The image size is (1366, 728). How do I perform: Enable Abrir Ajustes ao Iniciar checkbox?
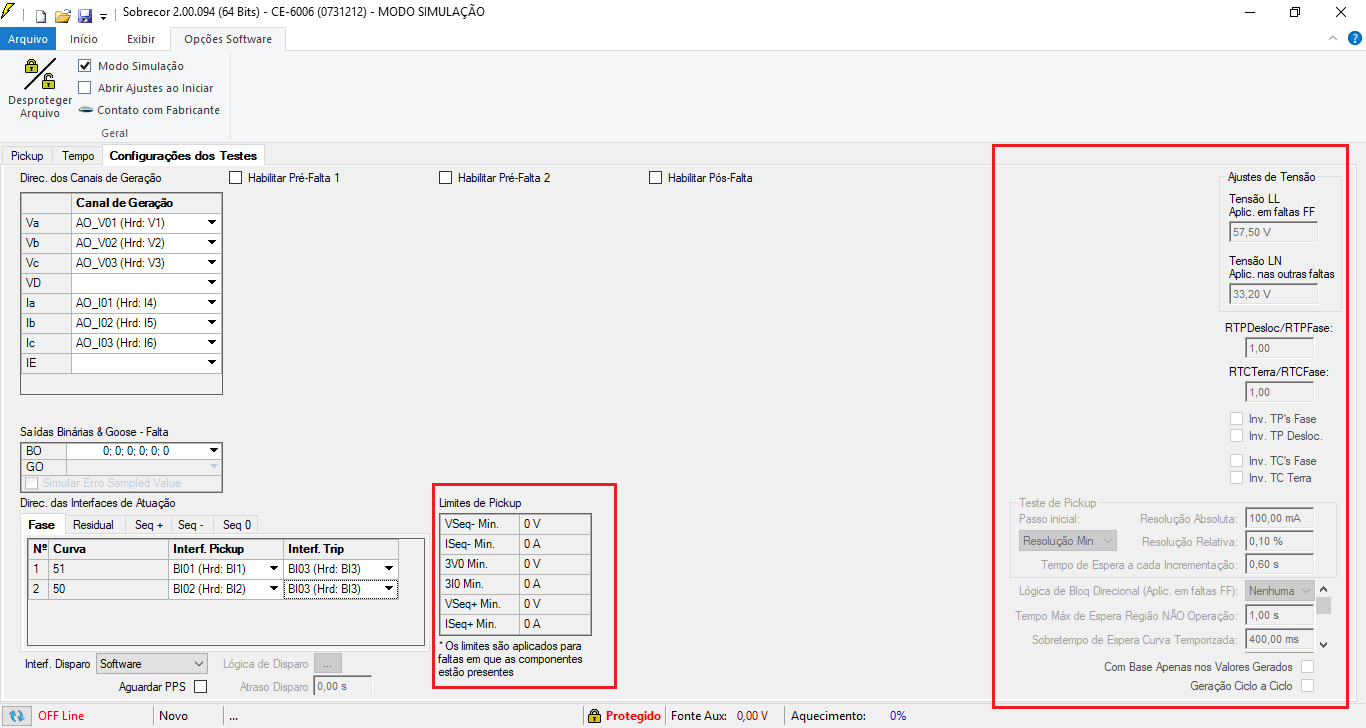coord(85,88)
